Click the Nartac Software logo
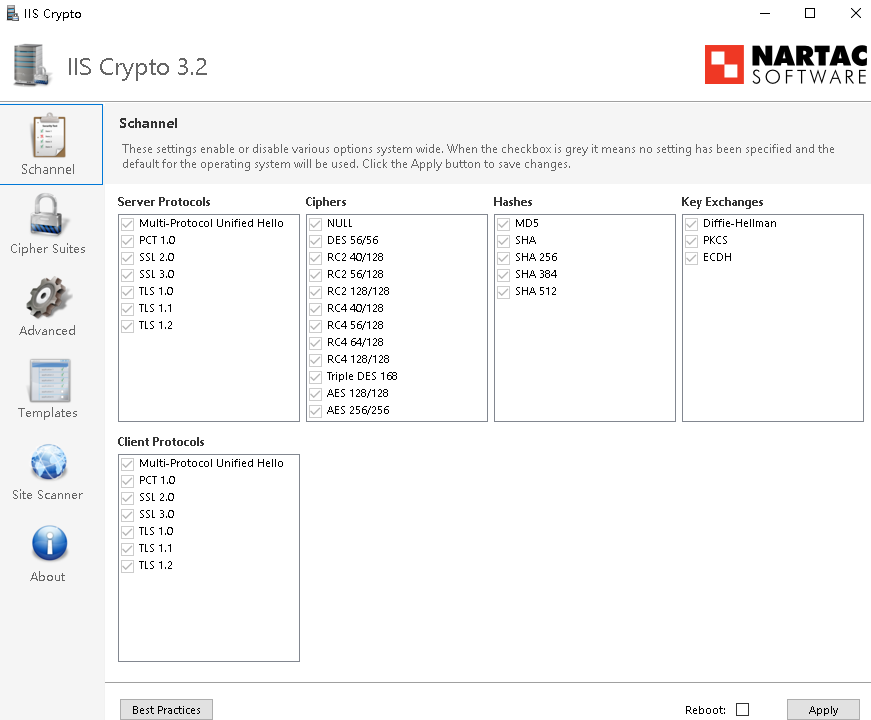The height and width of the screenshot is (720, 871). point(785,65)
